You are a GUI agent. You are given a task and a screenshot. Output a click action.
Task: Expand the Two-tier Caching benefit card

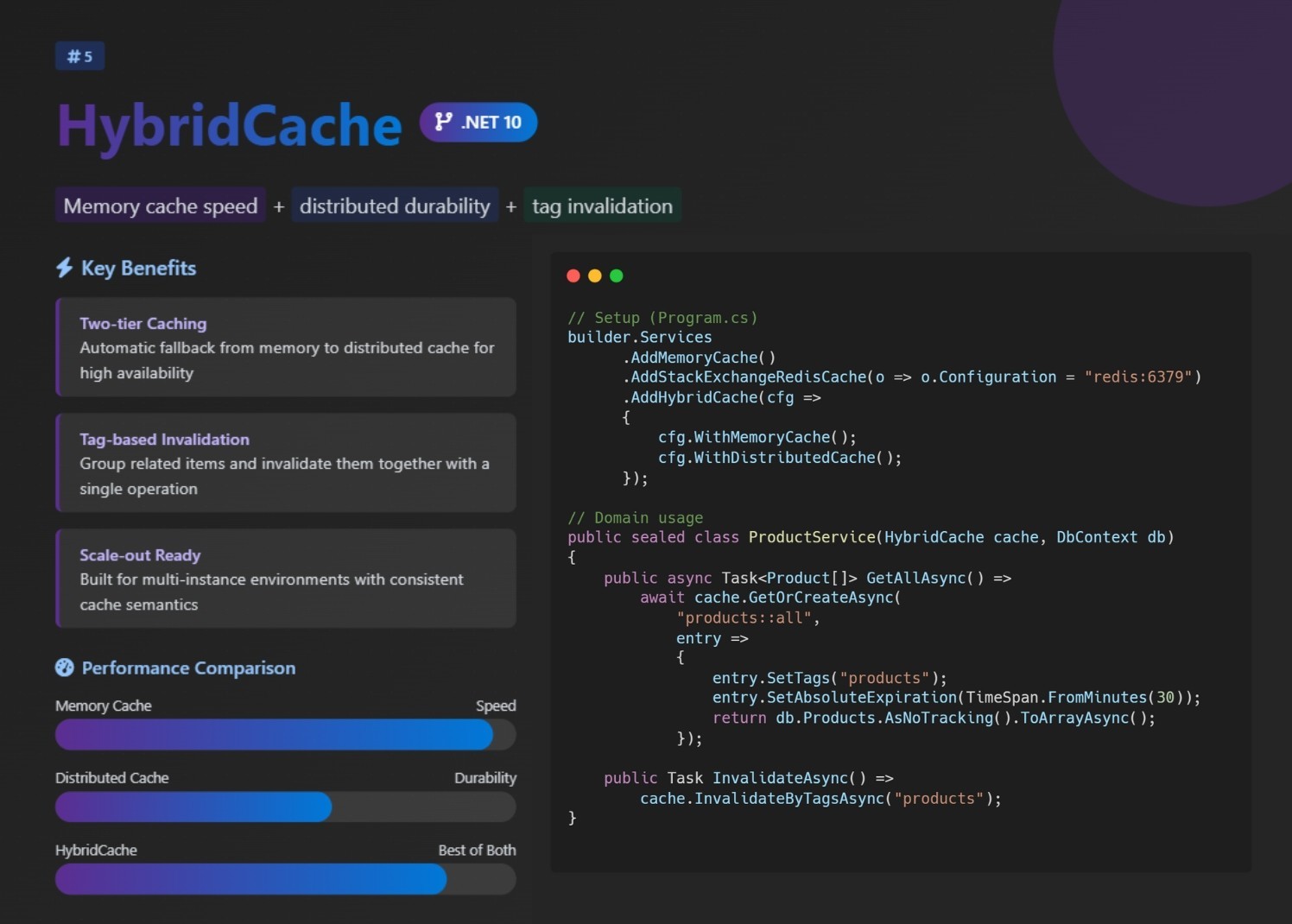tap(286, 347)
